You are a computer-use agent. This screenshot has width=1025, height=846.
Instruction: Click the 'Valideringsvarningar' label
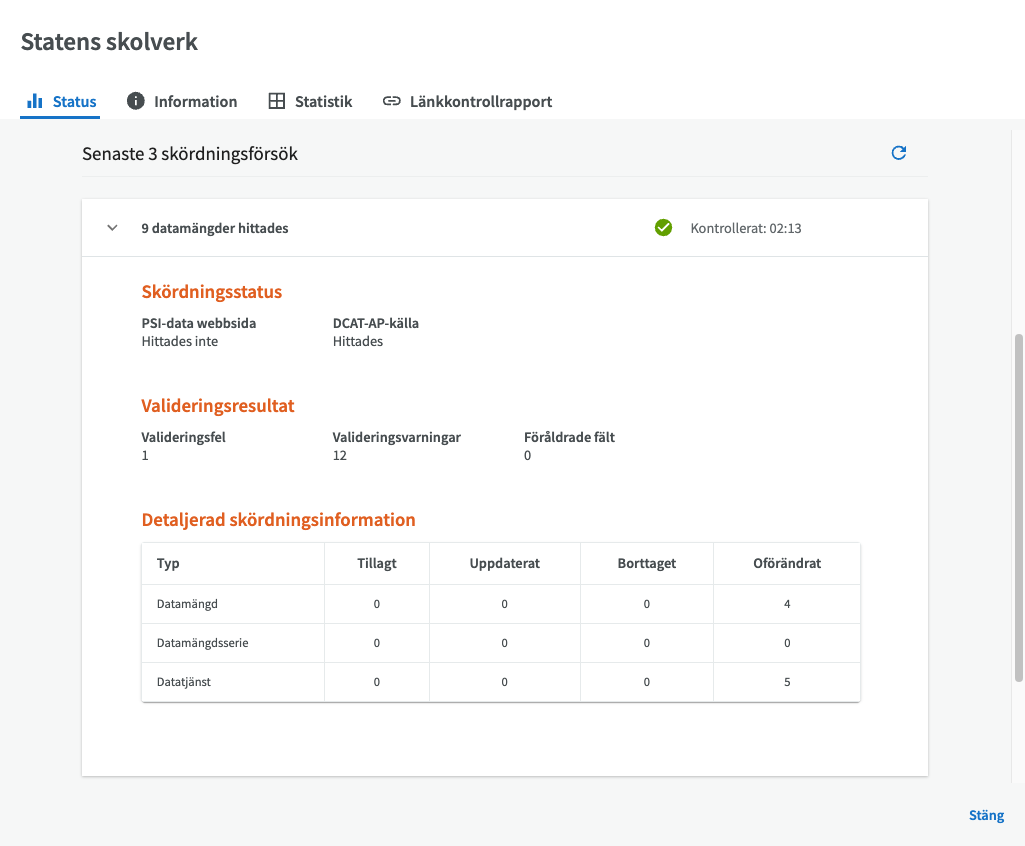[x=397, y=437]
